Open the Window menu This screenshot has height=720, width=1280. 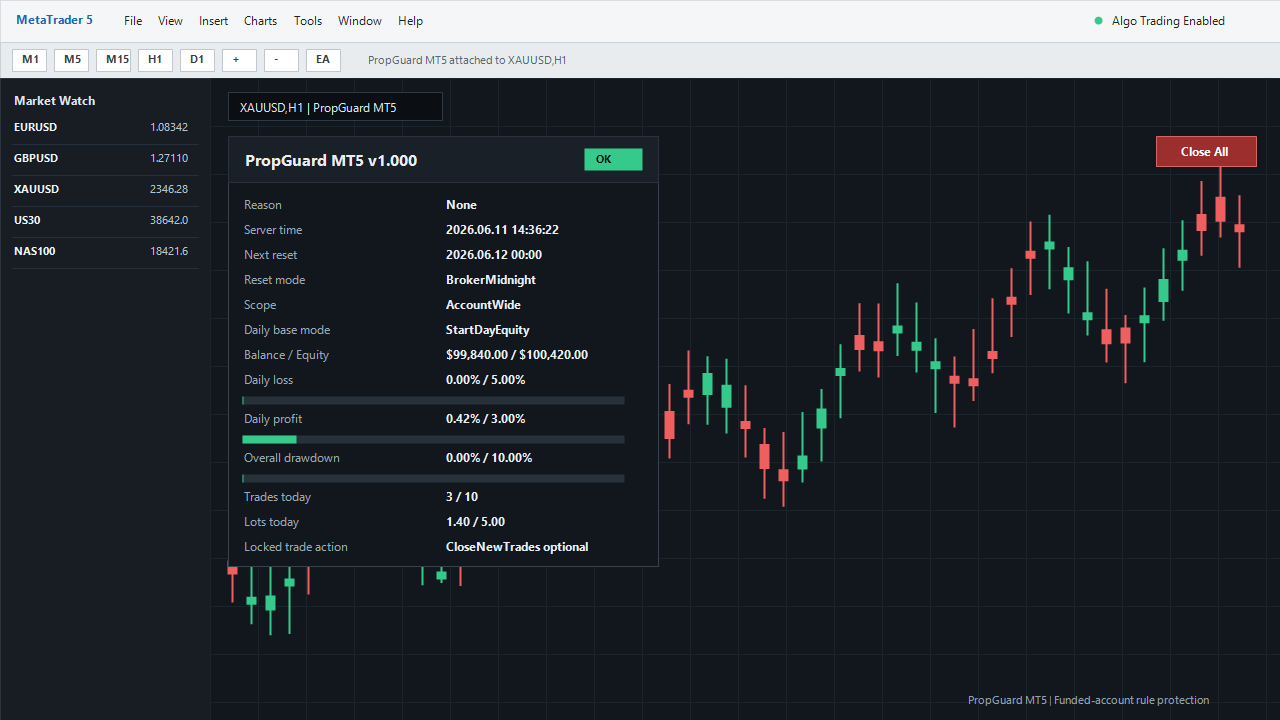360,21
